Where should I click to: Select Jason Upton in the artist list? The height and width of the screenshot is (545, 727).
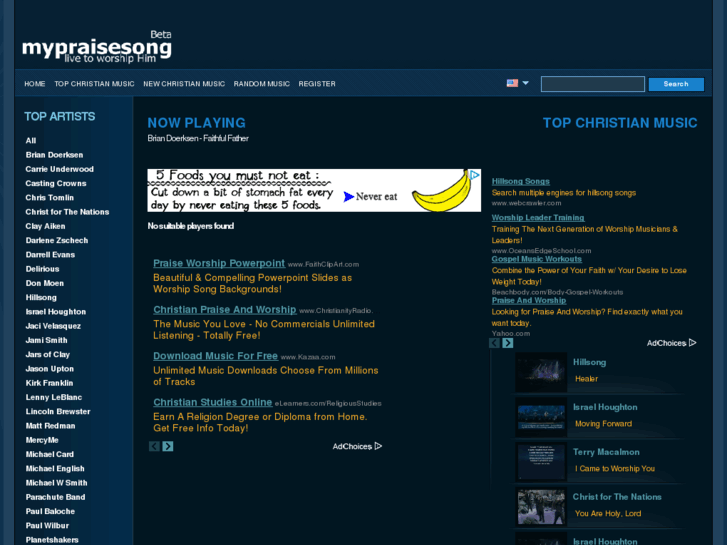pyautogui.click(x=50, y=369)
